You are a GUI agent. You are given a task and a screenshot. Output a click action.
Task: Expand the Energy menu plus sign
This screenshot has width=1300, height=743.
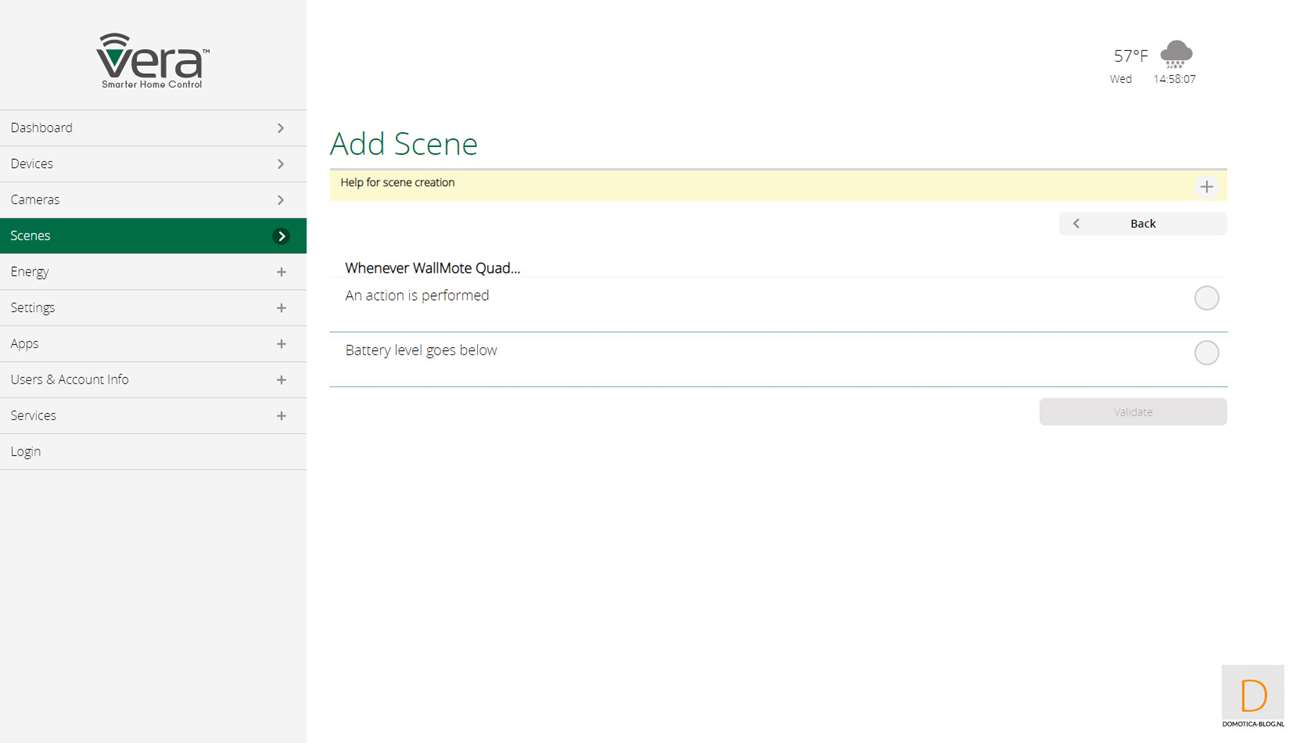tap(281, 272)
